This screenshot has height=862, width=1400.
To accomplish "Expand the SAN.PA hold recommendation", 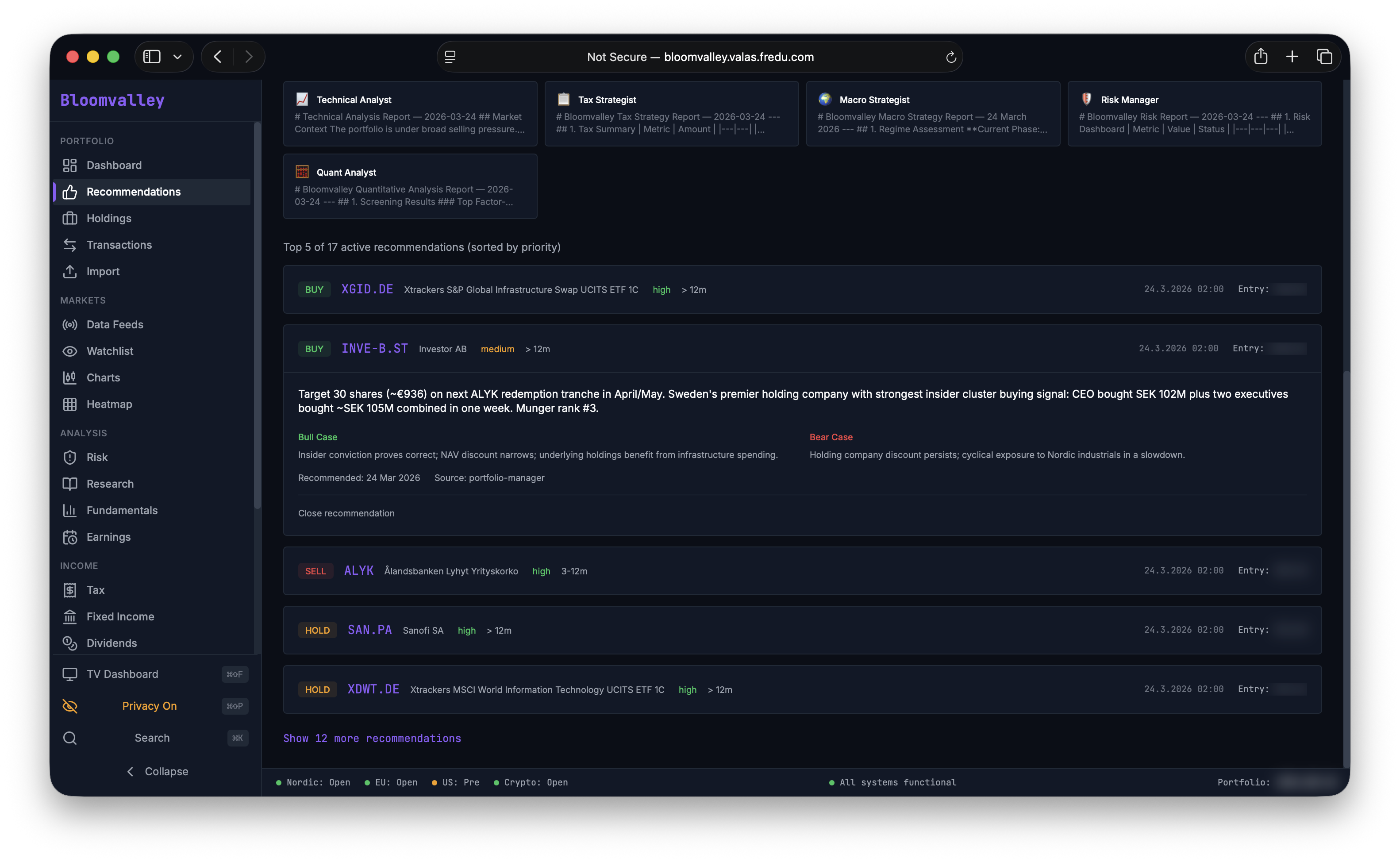I will [802, 630].
